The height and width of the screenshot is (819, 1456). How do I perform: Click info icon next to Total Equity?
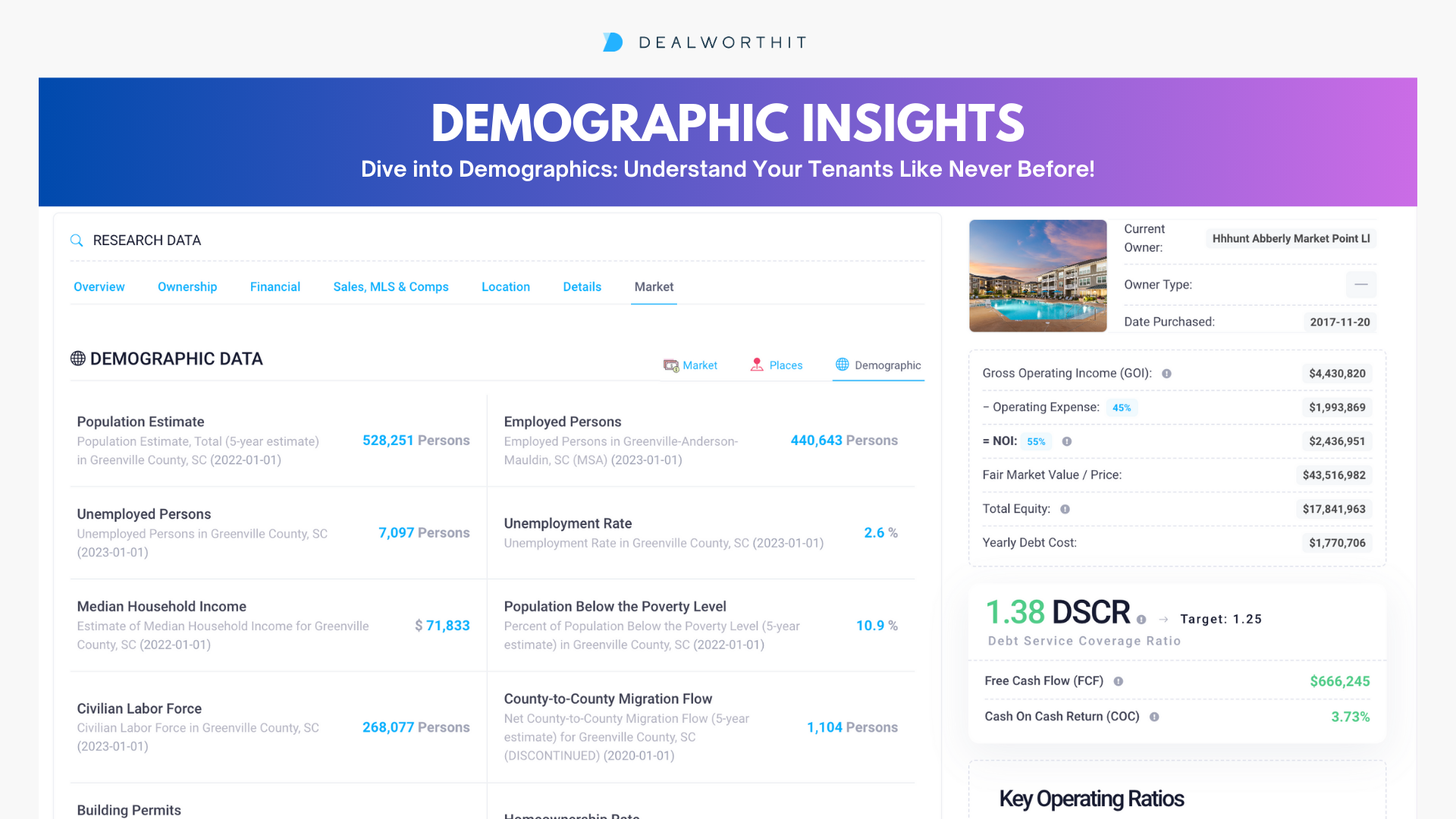coord(1065,510)
